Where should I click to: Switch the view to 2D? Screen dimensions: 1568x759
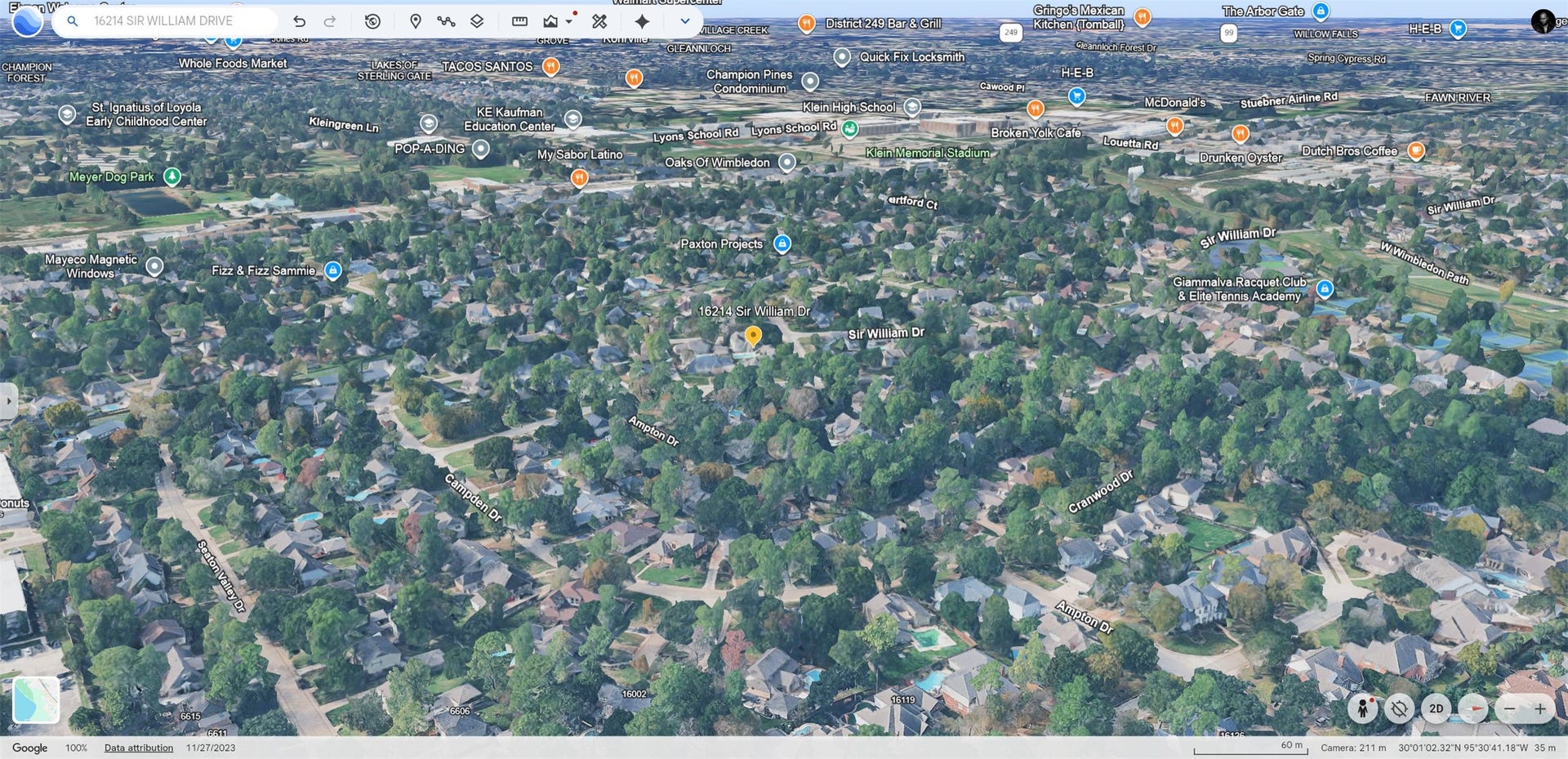(x=1436, y=708)
